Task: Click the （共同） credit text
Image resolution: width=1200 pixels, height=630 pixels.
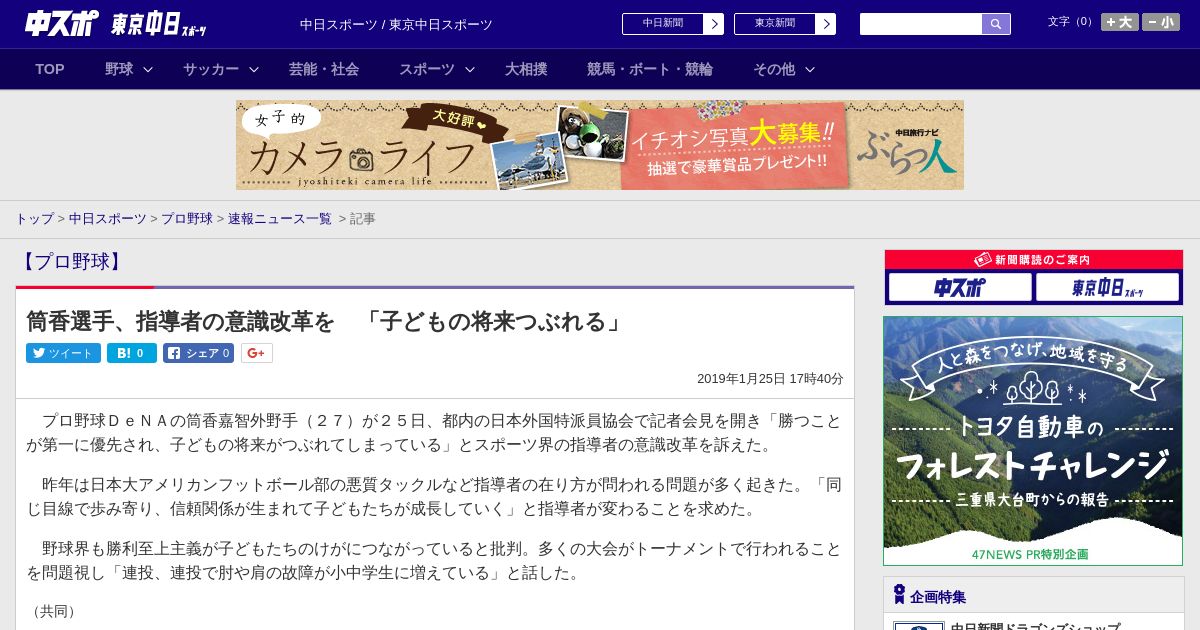Action: tap(54, 611)
